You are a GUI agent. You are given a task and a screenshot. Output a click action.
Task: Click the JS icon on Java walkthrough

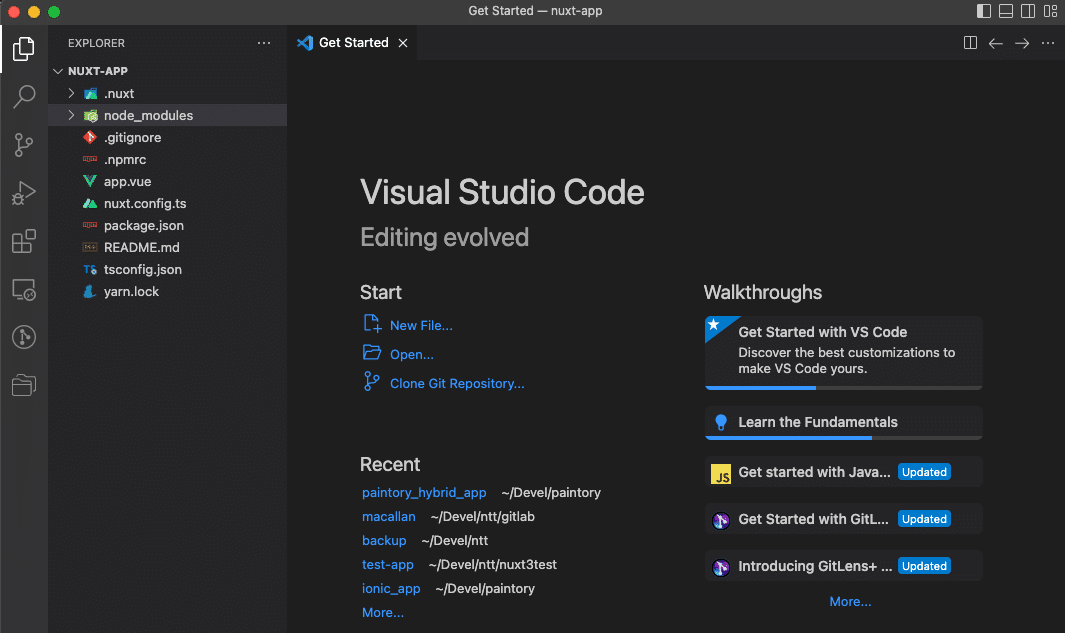point(721,473)
